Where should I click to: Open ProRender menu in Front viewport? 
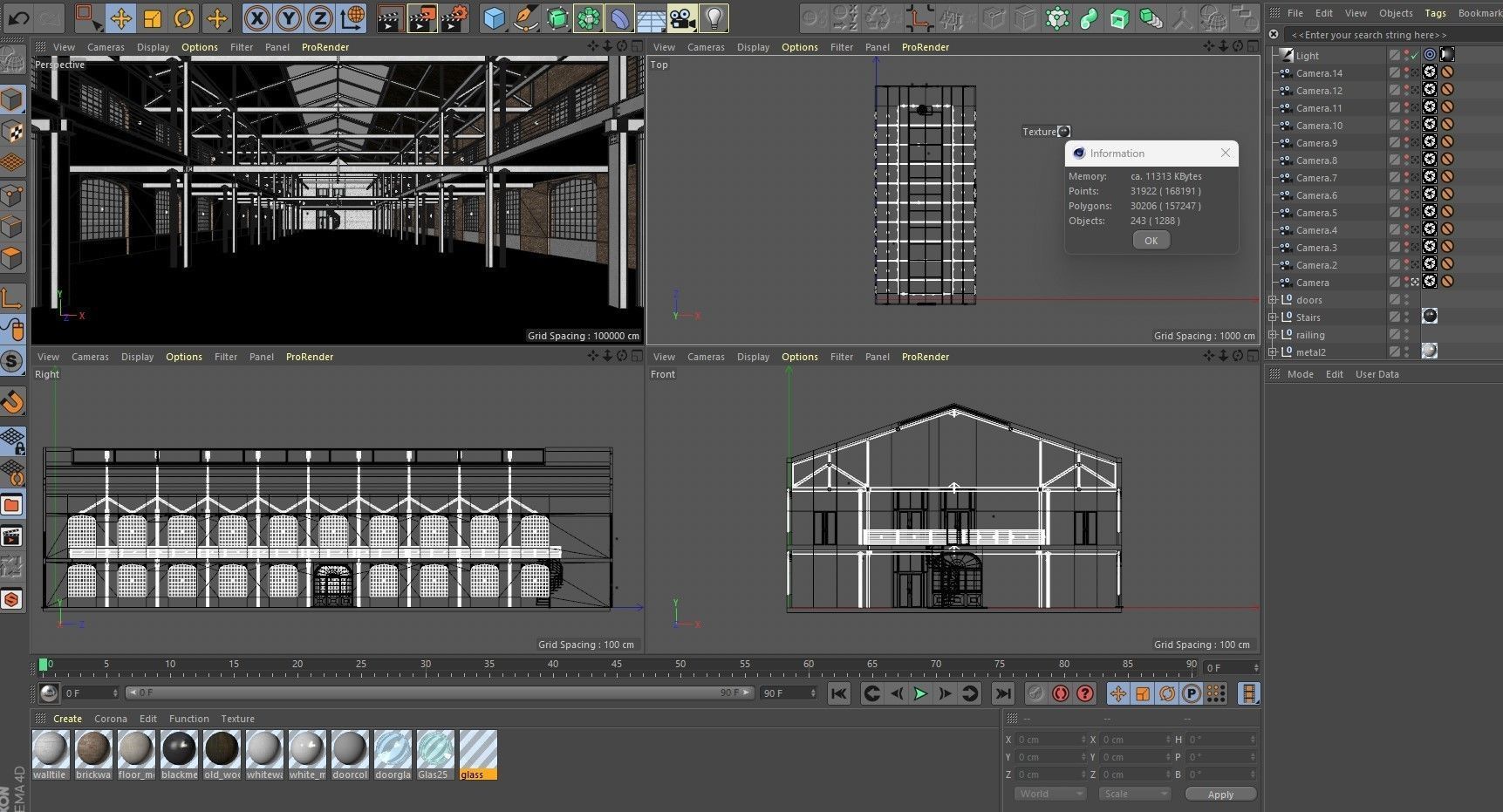(926, 357)
